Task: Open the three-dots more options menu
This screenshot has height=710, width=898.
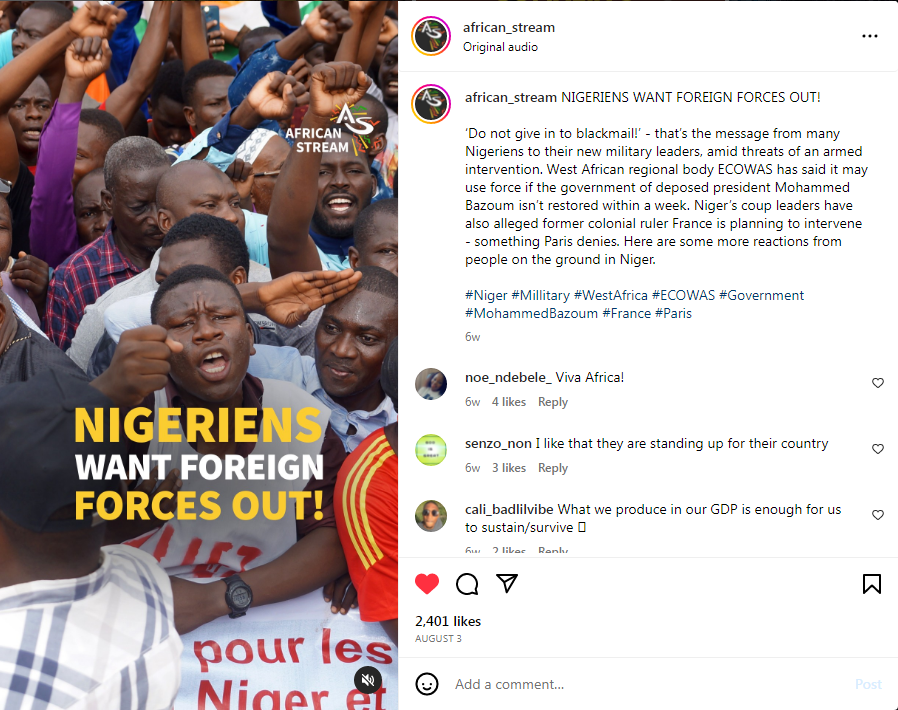Action: (x=870, y=36)
